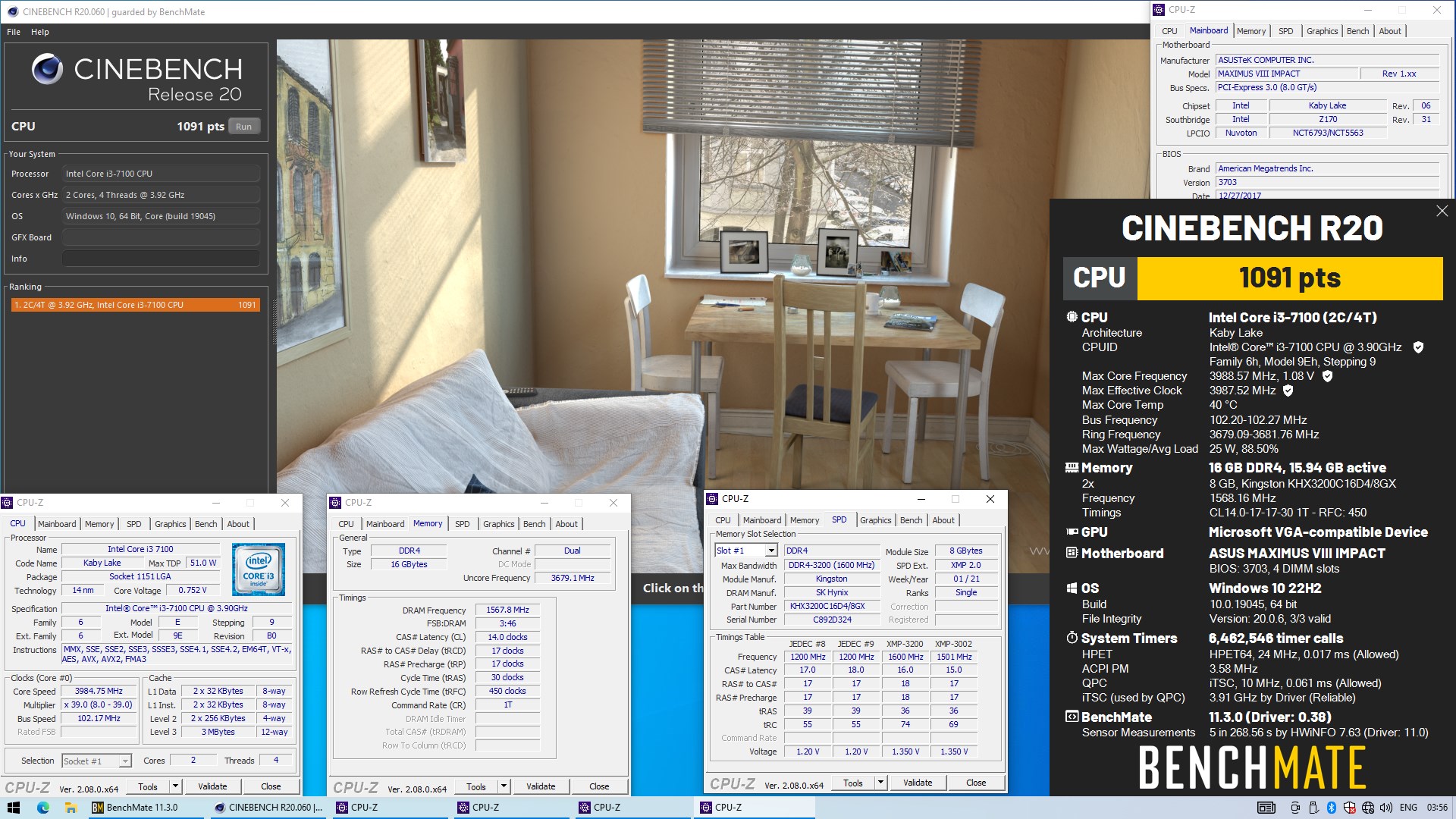Open the volume speaker tray icon
Viewport: 1456px width, 819px height.
click(x=1385, y=808)
